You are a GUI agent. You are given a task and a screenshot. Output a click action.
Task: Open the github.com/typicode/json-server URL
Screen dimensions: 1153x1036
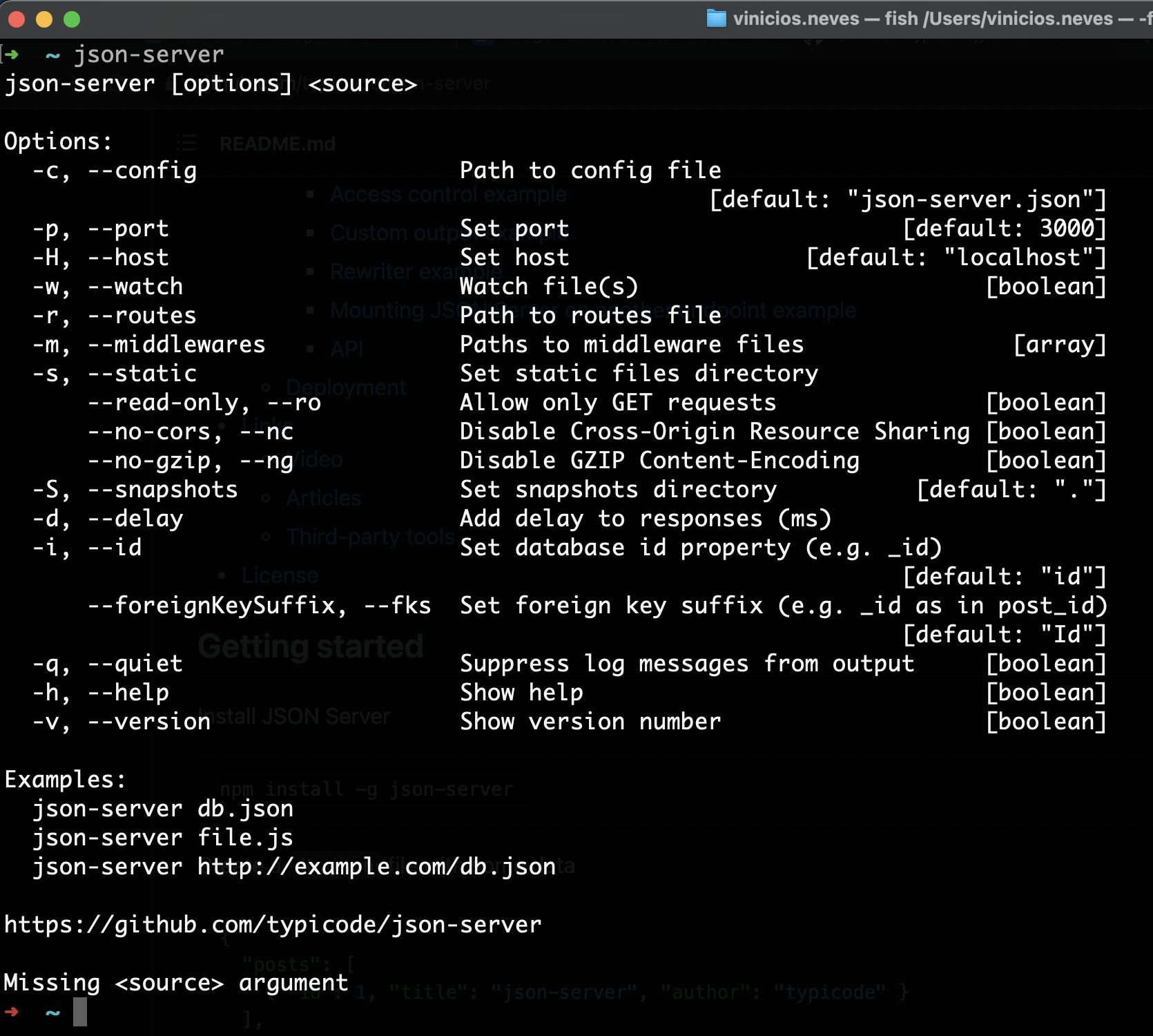point(273,925)
